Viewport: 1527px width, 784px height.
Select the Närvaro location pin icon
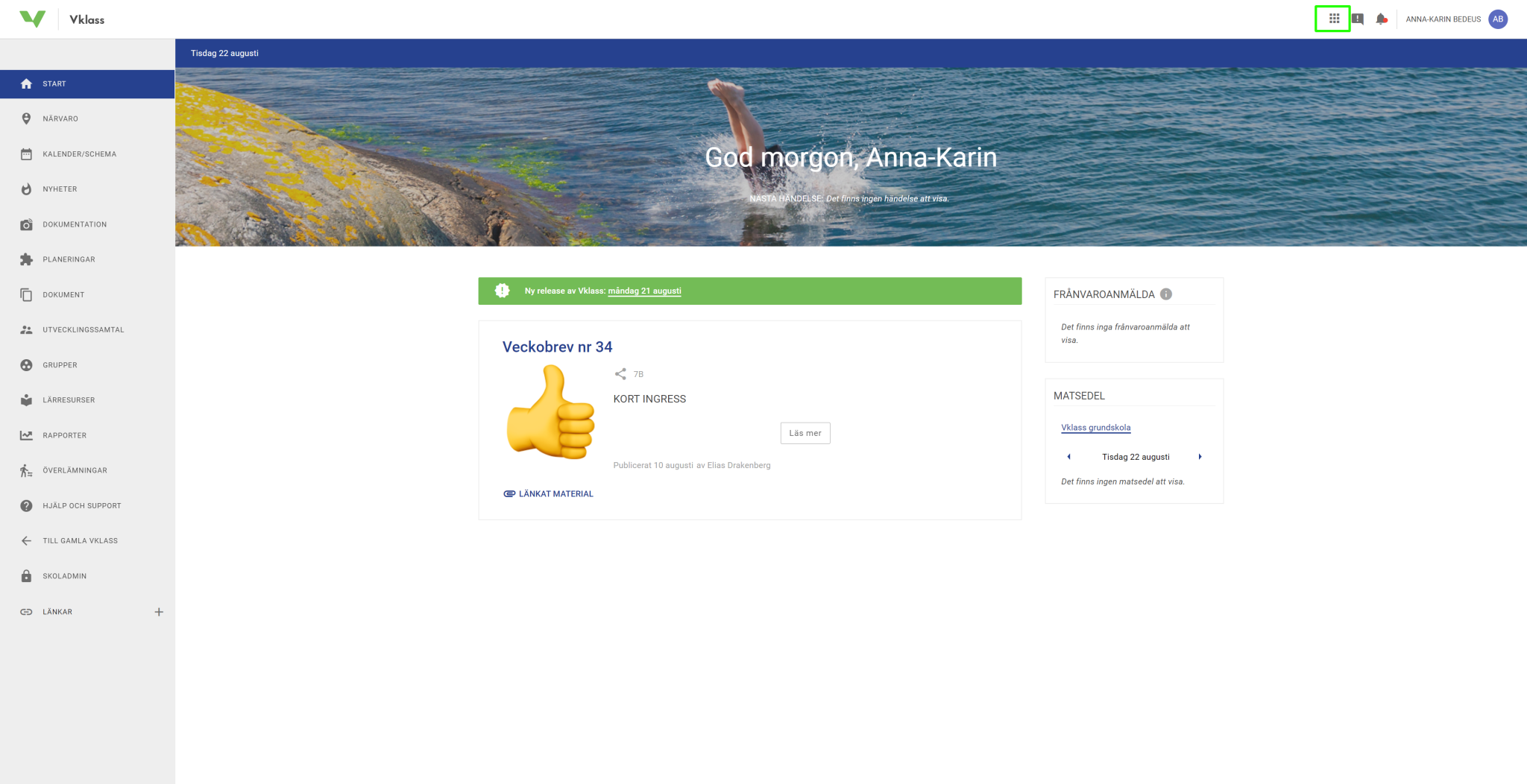27,118
